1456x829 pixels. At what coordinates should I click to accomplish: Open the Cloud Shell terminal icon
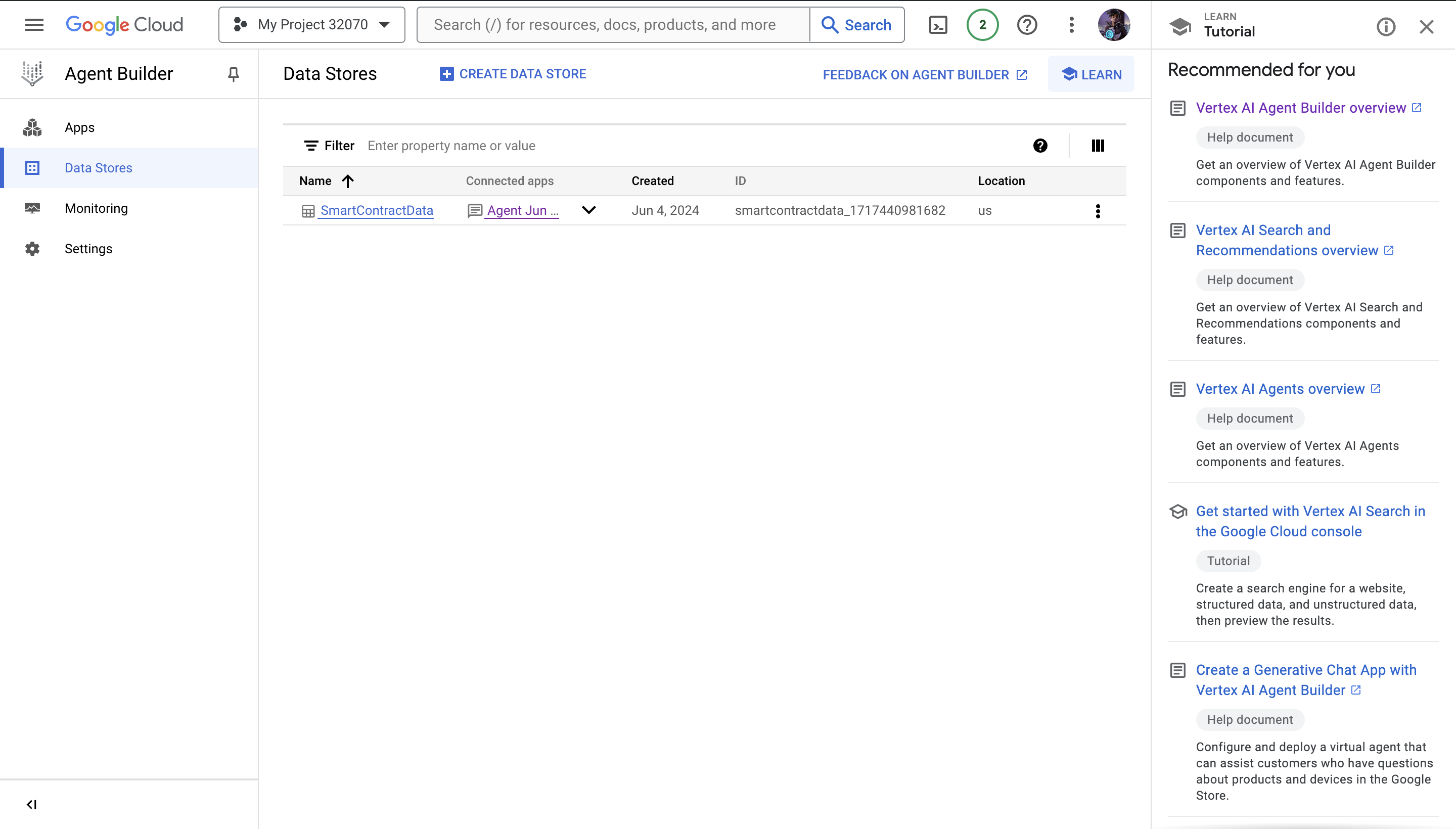pos(938,25)
